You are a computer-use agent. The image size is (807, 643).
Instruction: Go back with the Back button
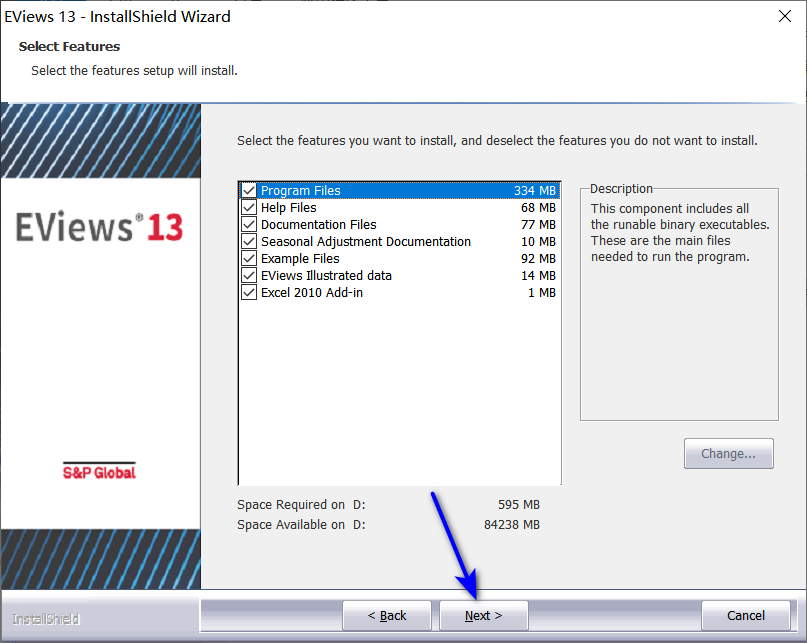(387, 615)
